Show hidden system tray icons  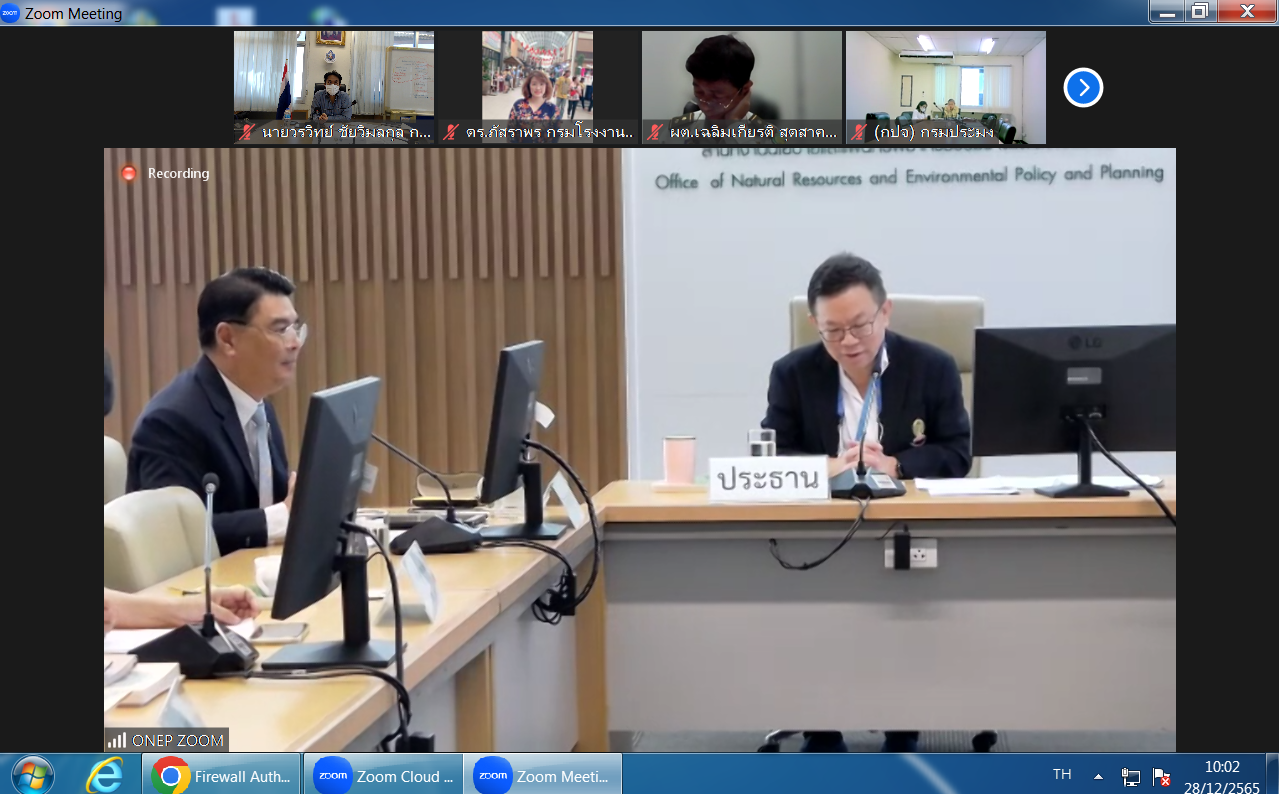[x=1098, y=776]
